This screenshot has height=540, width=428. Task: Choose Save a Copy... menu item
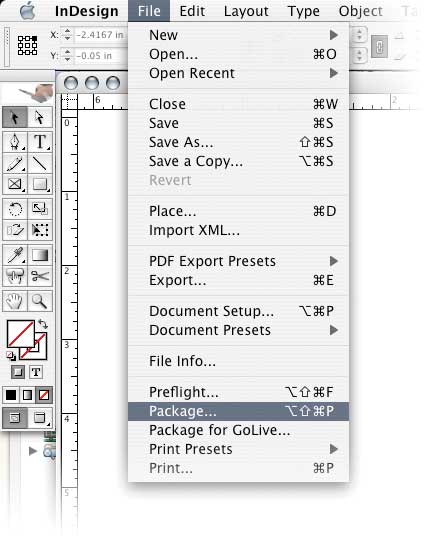239,161
